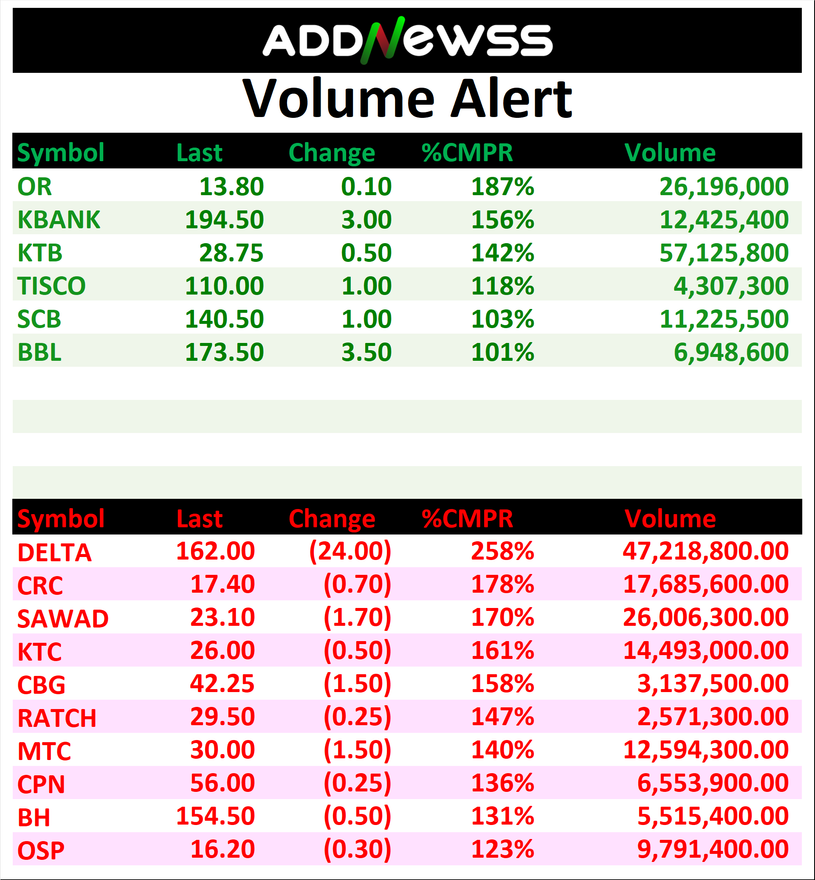Click BH last price 154.50
815x880 pixels.
pos(215,818)
